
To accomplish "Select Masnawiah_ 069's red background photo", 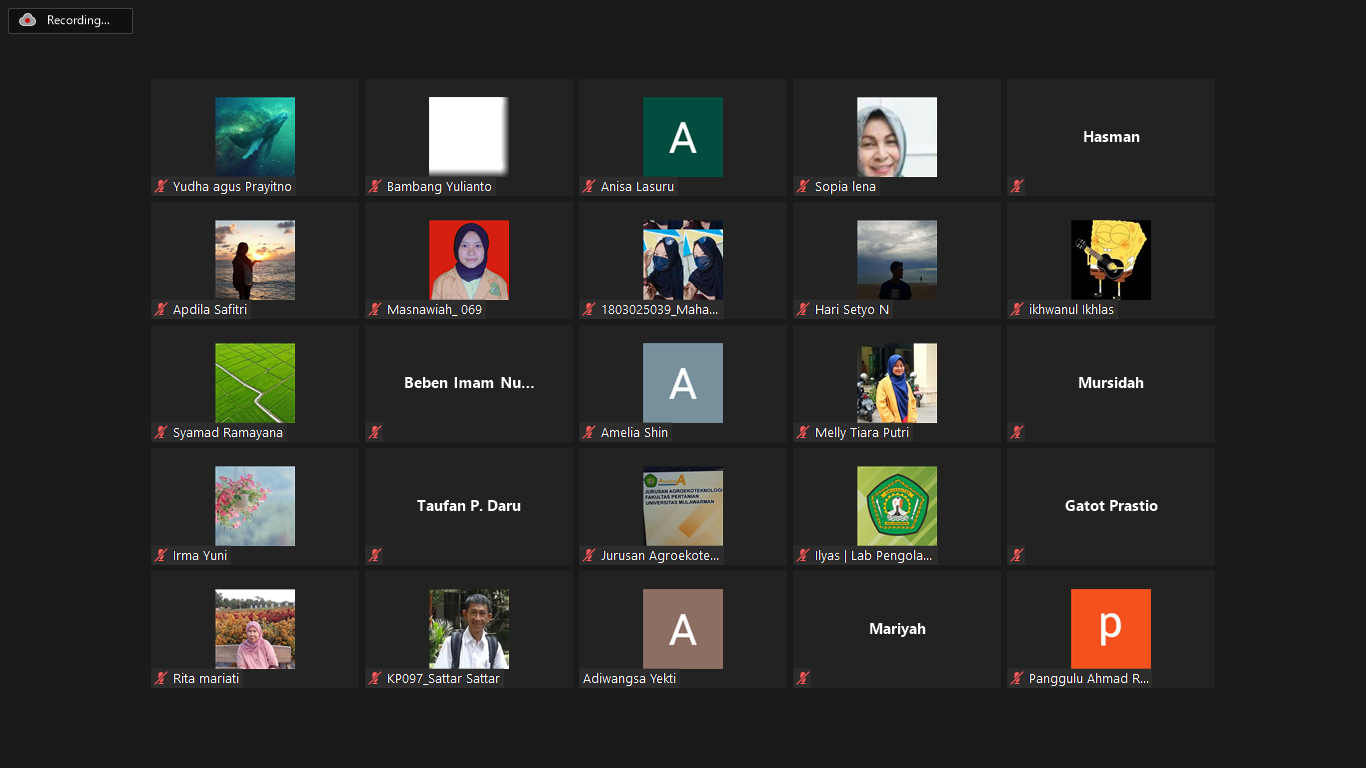I will click(x=469, y=260).
